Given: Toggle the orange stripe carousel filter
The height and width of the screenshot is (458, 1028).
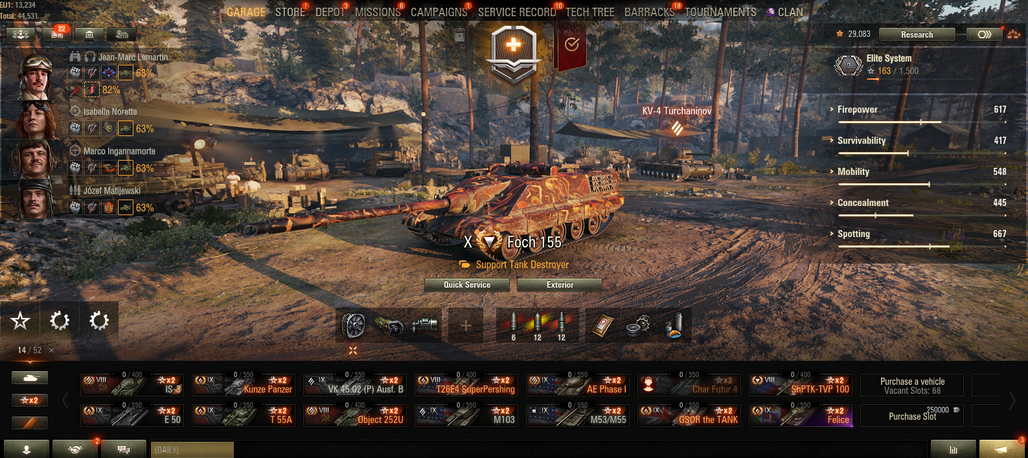Looking at the screenshot, I should [x=30, y=423].
